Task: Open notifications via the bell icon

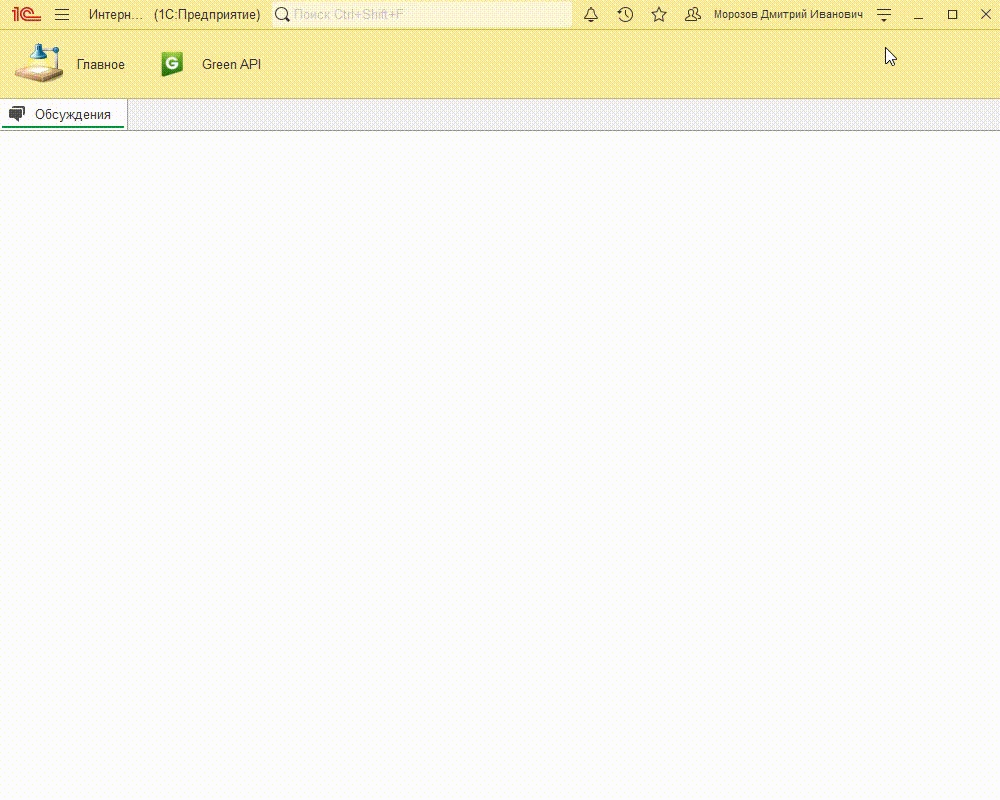Action: click(x=591, y=15)
